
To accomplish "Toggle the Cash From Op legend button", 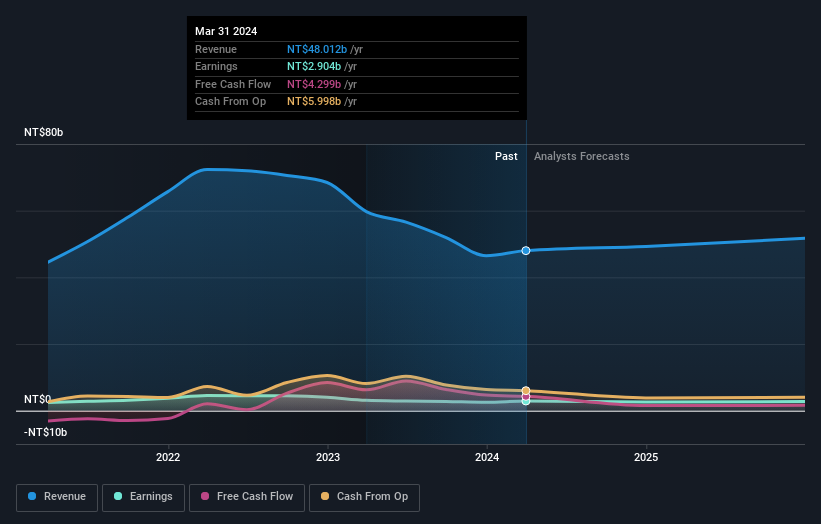I will point(364,497).
